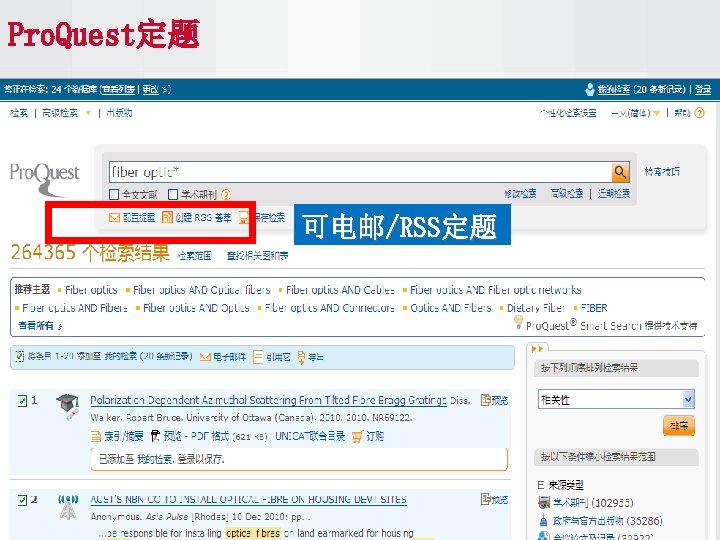The width and height of the screenshot is (720, 540).
Task: Collapse the sidebar with orange double arrows
Action: (x=537, y=349)
